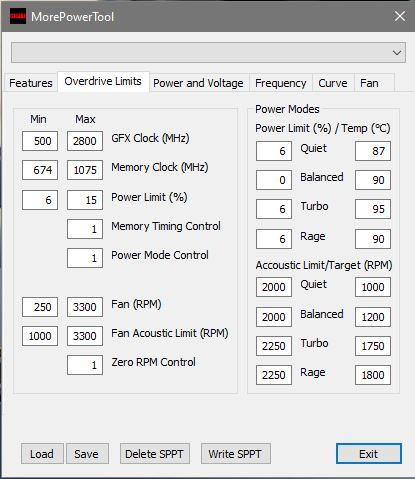Screen dimensions: 415x479
Task: Edit the Fan (RPM) minimum field
Action: pos(40,307)
